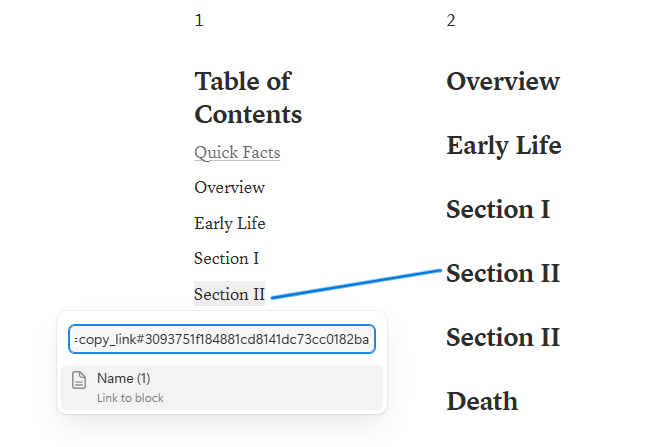The width and height of the screenshot is (660, 447).
Task: Click the Section II heading the blue line points to
Action: coord(503,273)
